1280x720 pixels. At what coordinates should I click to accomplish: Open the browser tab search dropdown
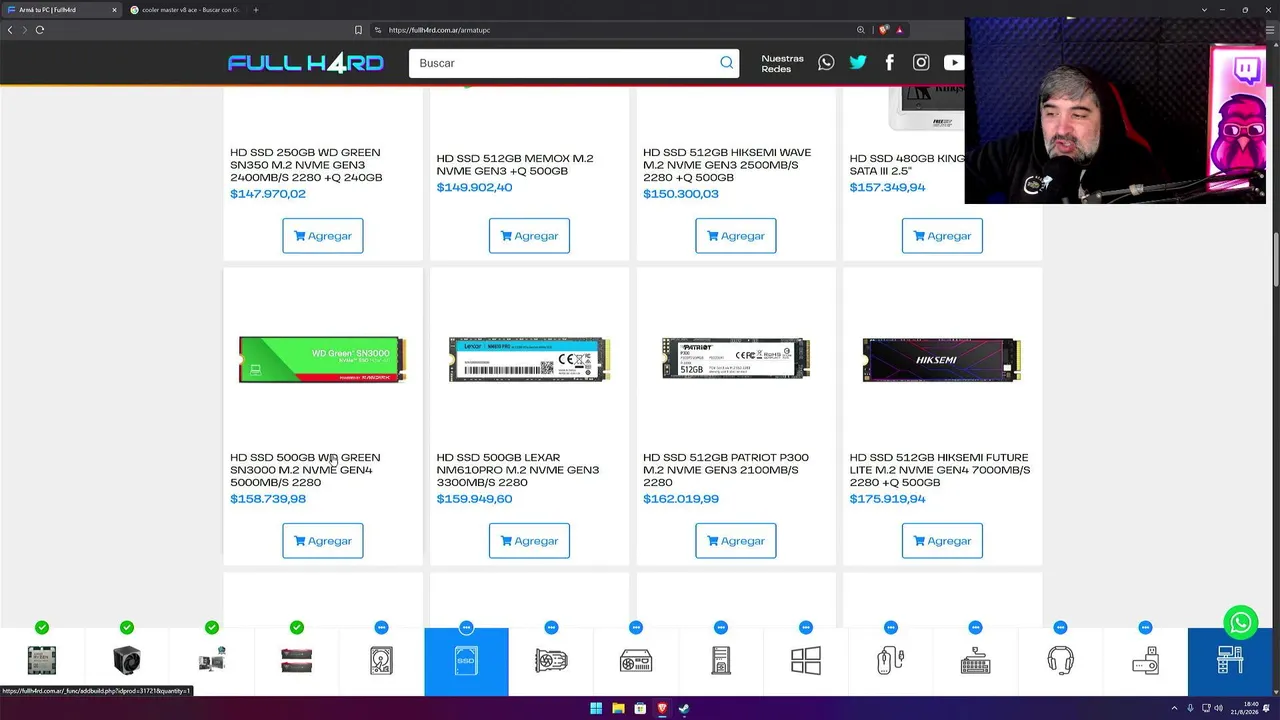coord(1204,10)
